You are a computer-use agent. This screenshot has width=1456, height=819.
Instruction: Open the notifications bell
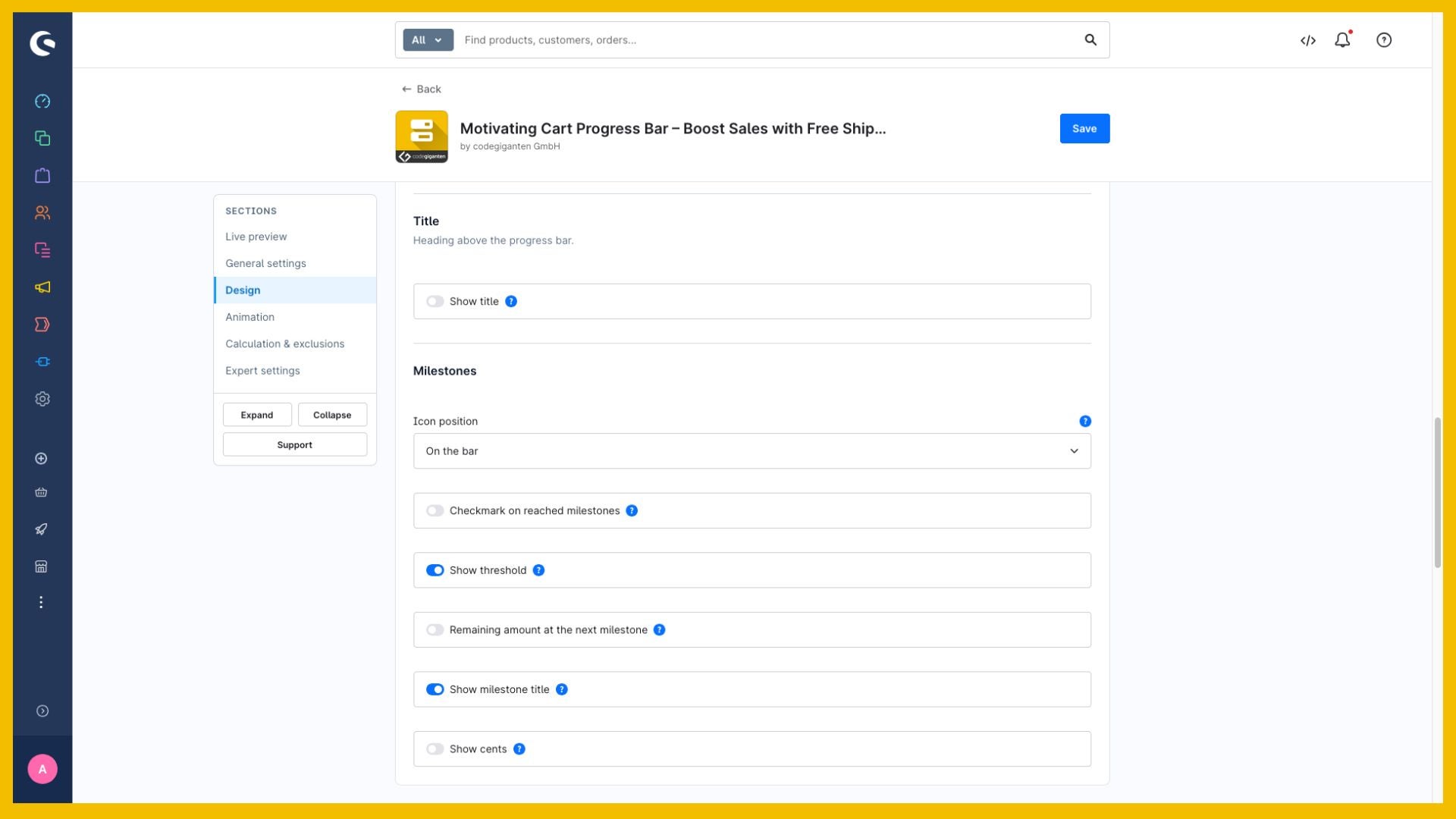1342,40
